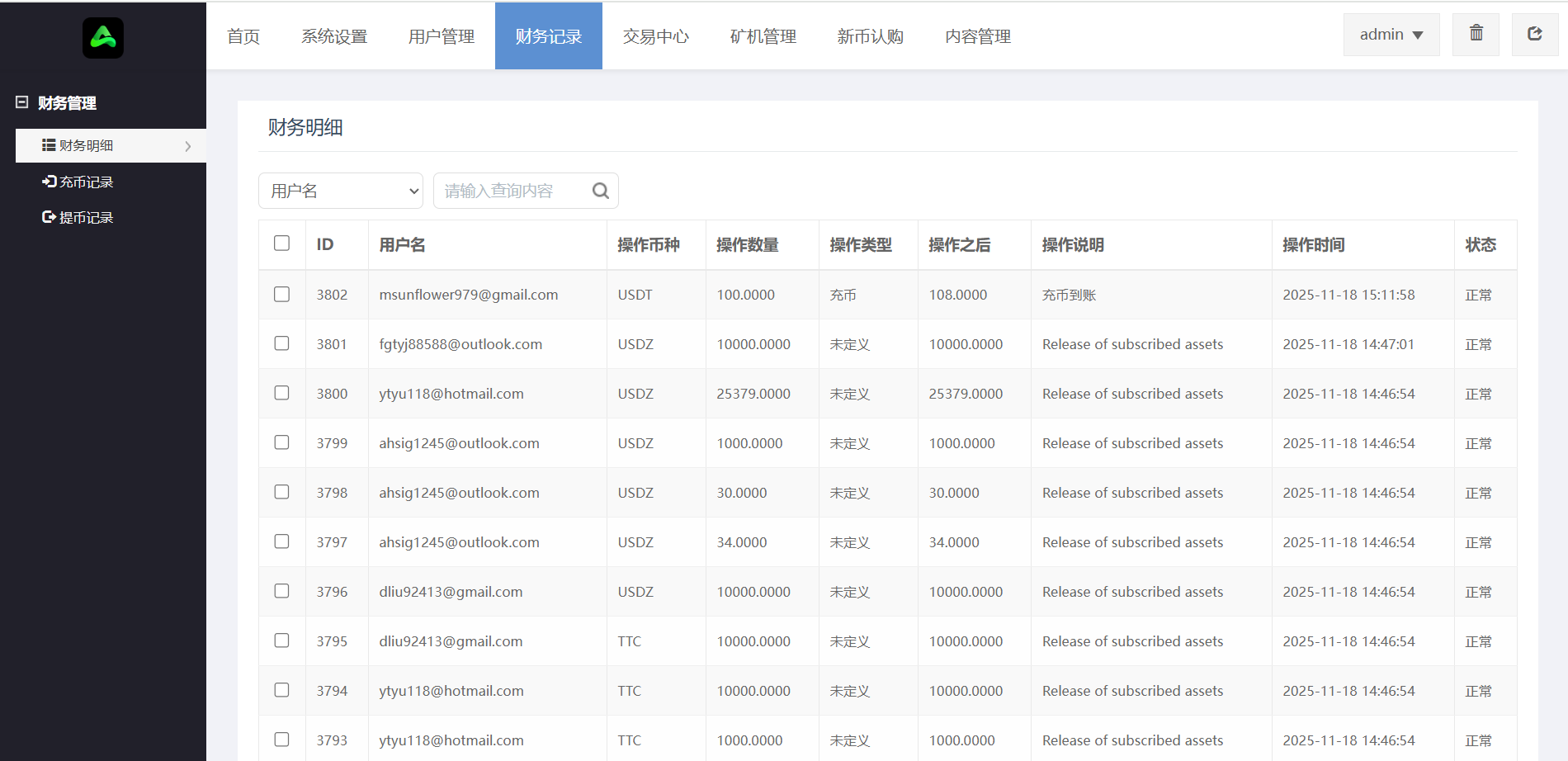
Task: Click the 提币记录 sidebar icon
Action: point(49,217)
